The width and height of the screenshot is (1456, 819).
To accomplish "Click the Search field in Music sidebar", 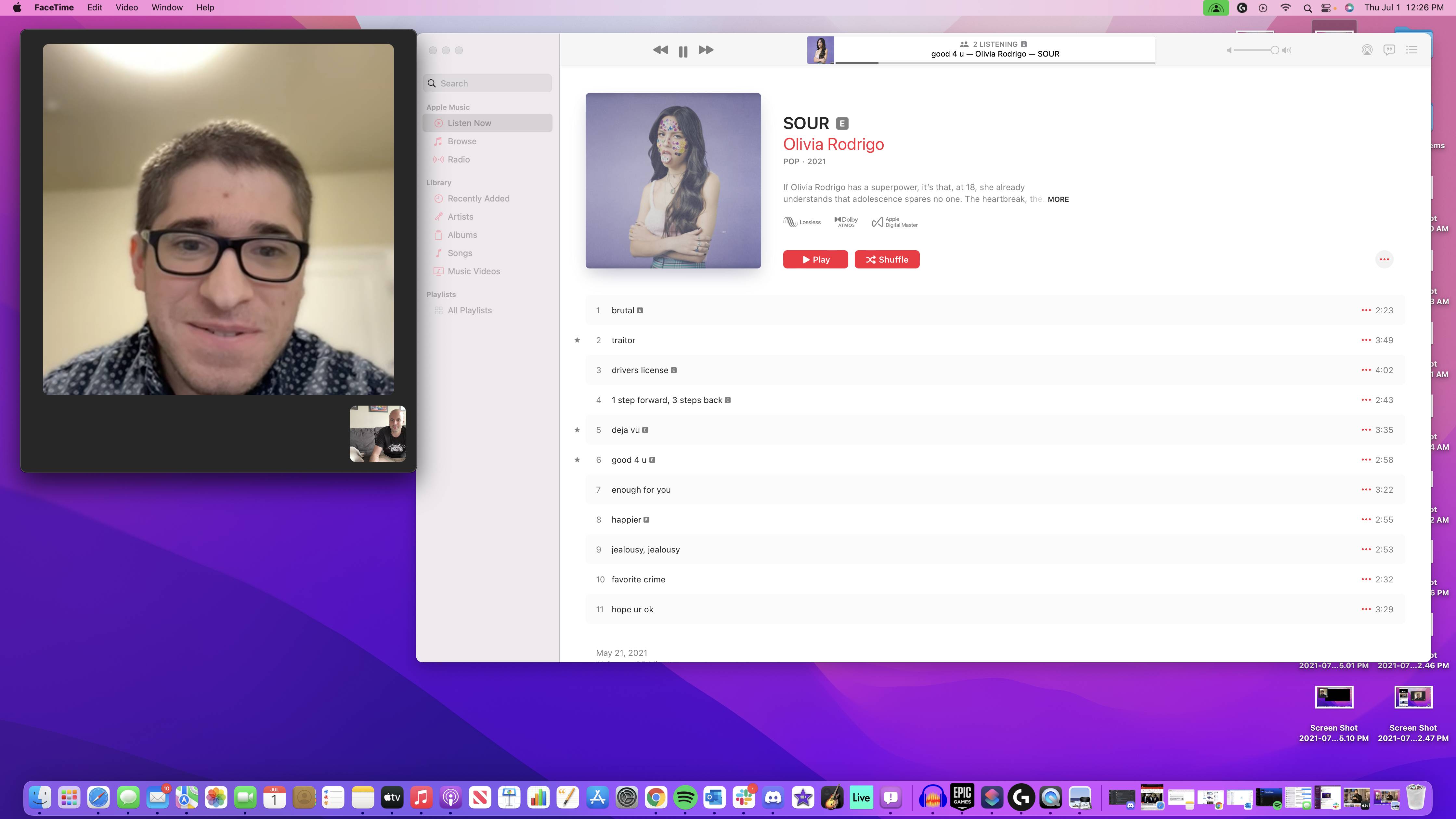I will pos(487,84).
